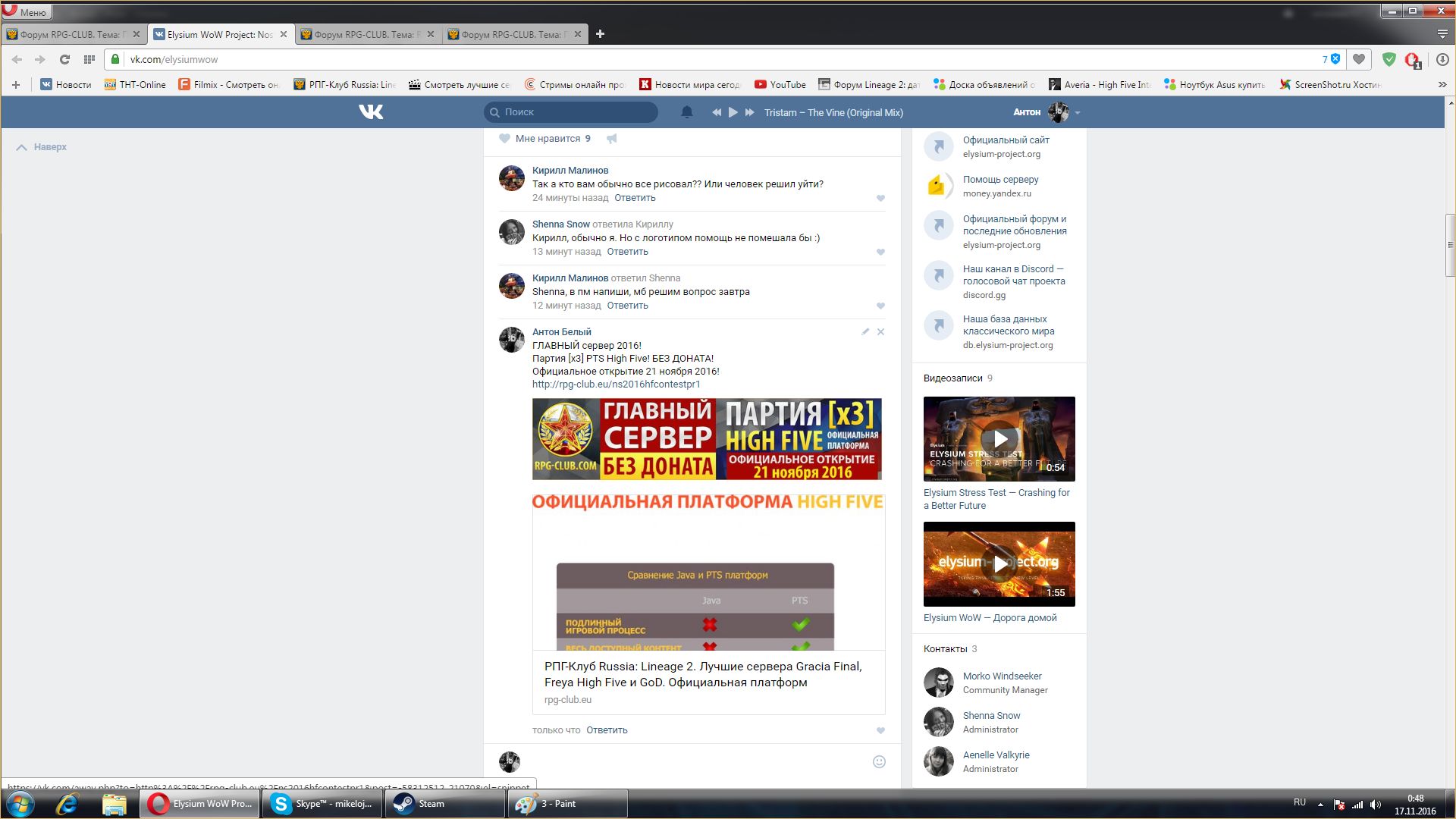Play the Tristam track in the header
Image resolution: width=1456 pixels, height=819 pixels.
coord(733,112)
